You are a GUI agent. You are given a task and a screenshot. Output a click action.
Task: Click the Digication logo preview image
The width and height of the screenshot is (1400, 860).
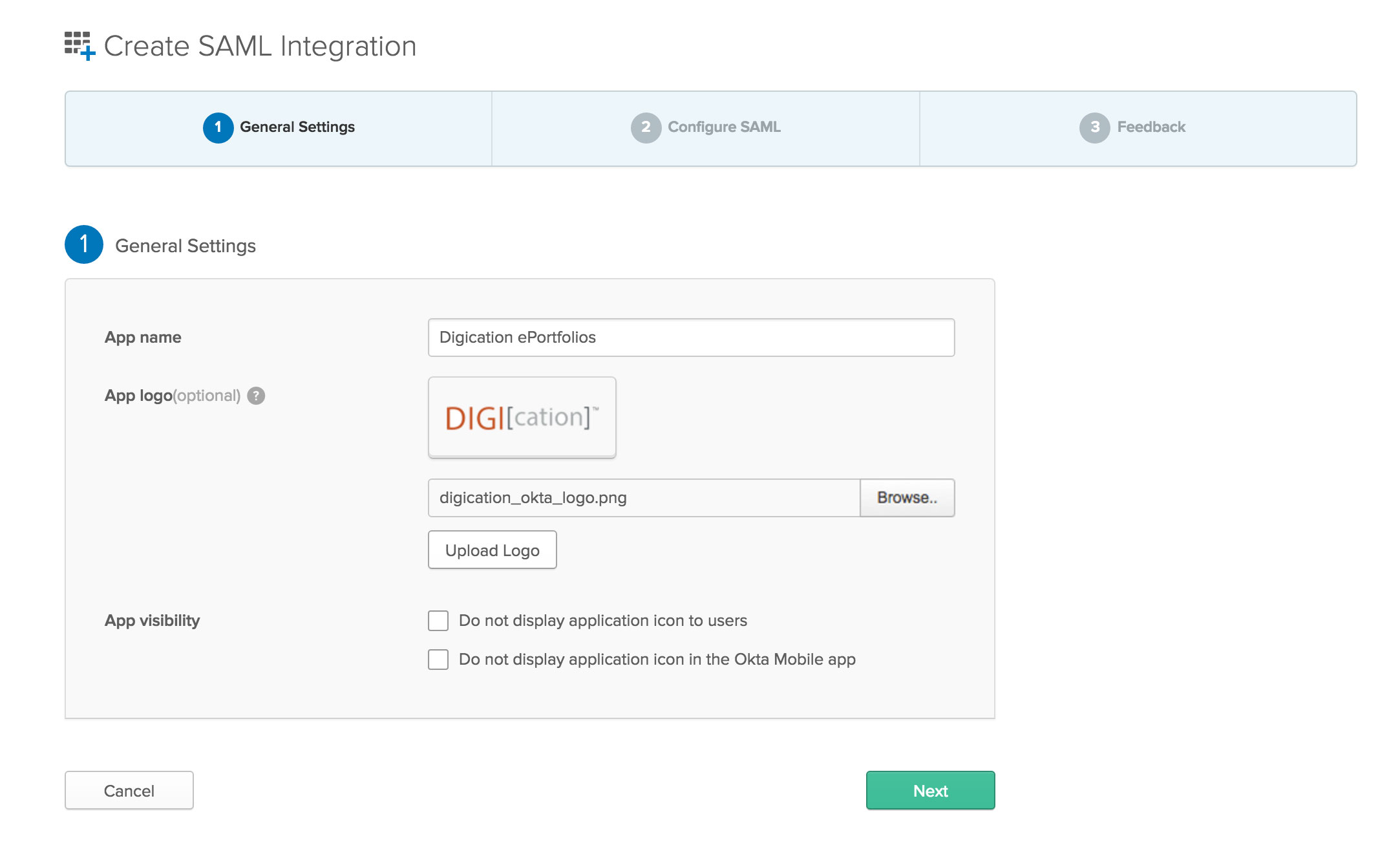(x=522, y=418)
